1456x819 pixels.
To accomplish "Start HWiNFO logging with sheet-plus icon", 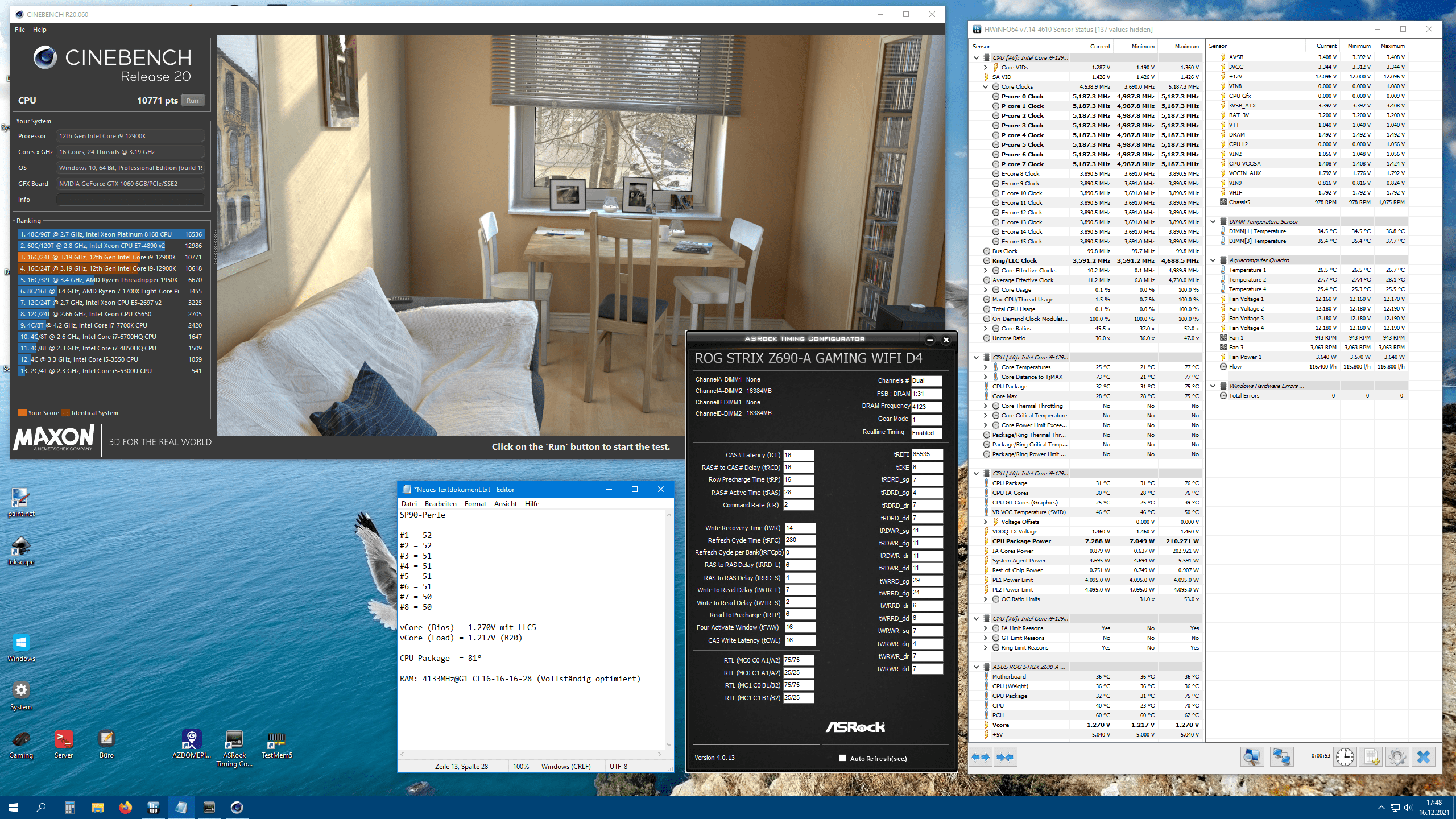I will pos(1371,756).
